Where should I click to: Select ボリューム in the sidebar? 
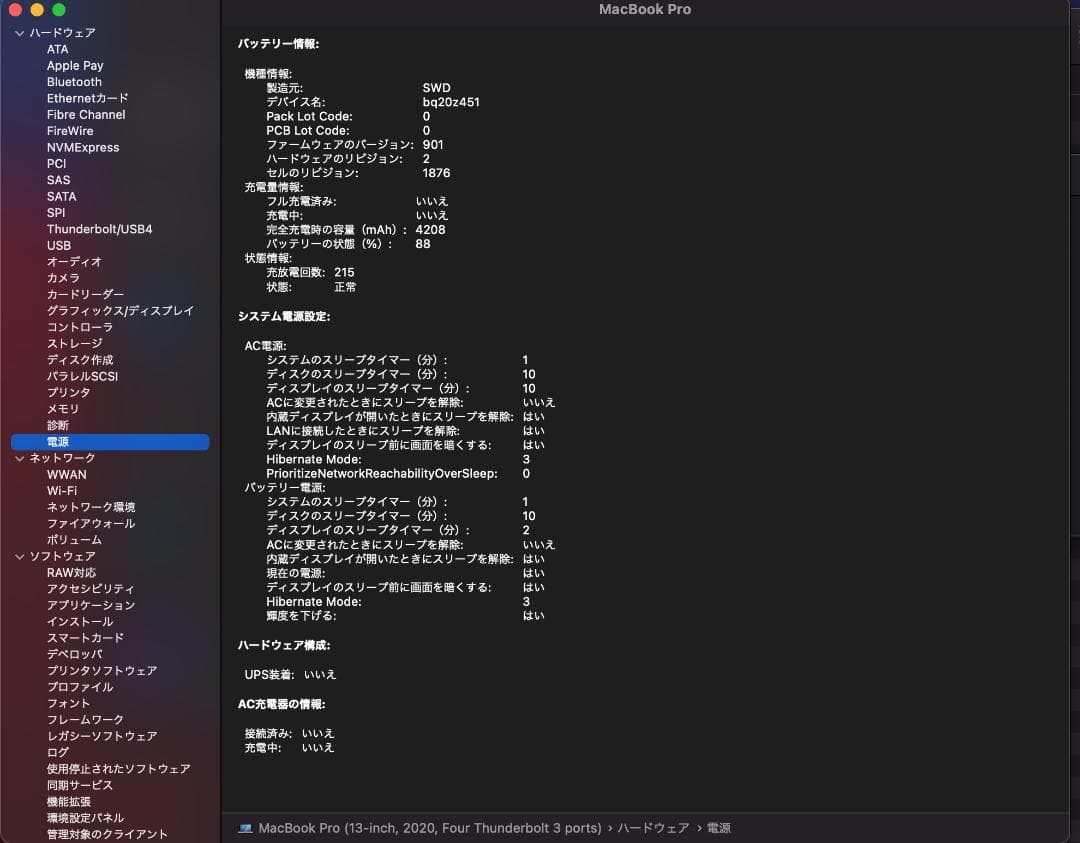click(74, 541)
